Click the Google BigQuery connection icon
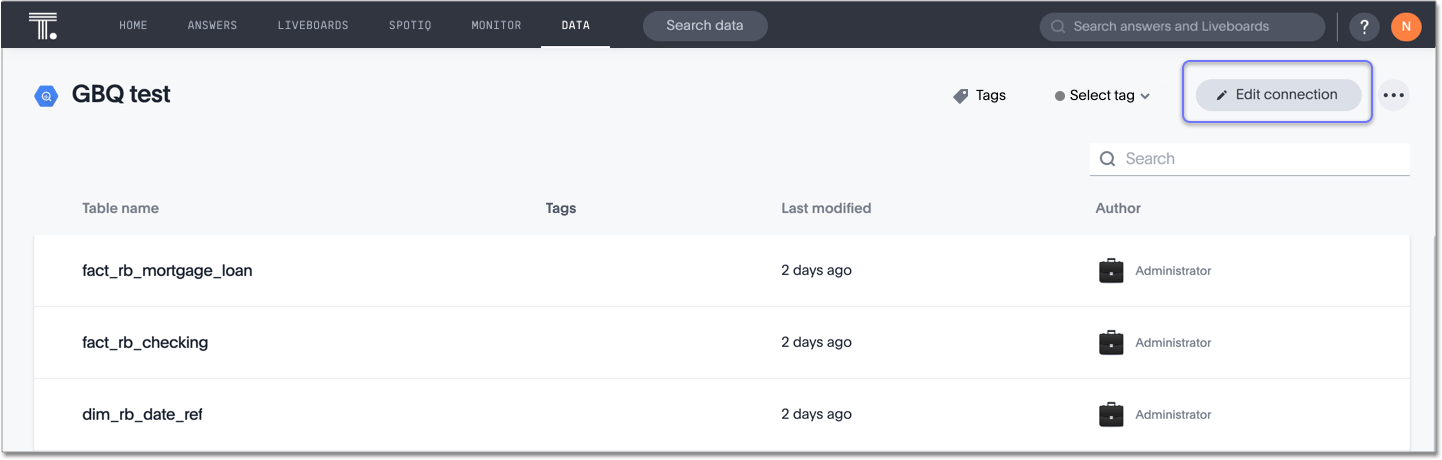 (x=46, y=96)
